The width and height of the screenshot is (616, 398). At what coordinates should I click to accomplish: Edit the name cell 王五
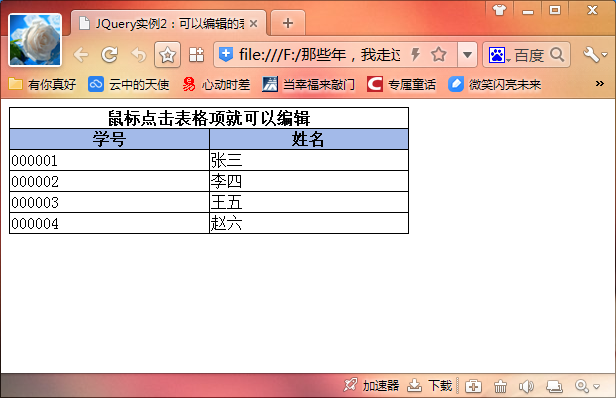point(309,202)
